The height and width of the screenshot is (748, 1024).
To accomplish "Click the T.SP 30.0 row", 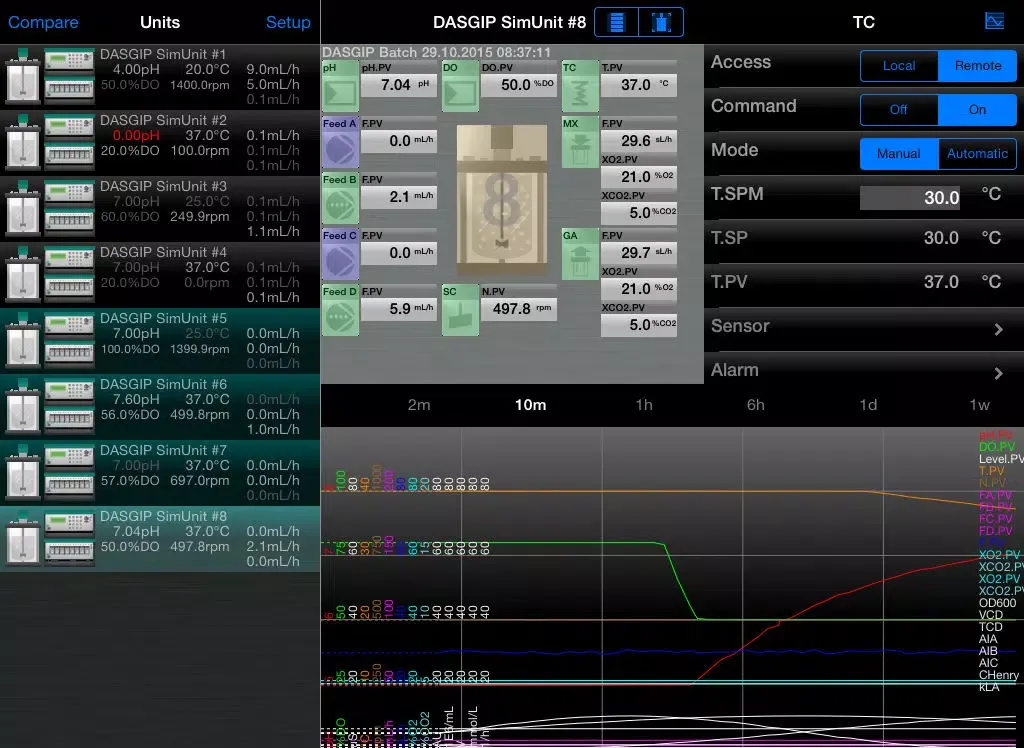I will (x=863, y=242).
